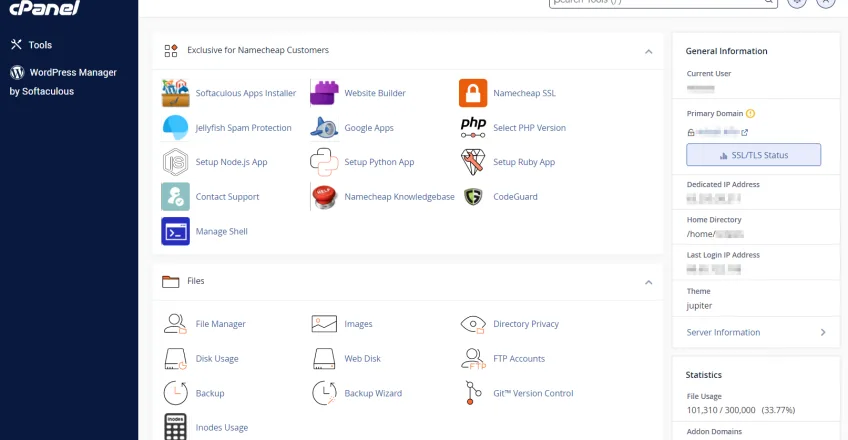Click the Setup Python App icon
The height and width of the screenshot is (440, 848).
point(324,162)
